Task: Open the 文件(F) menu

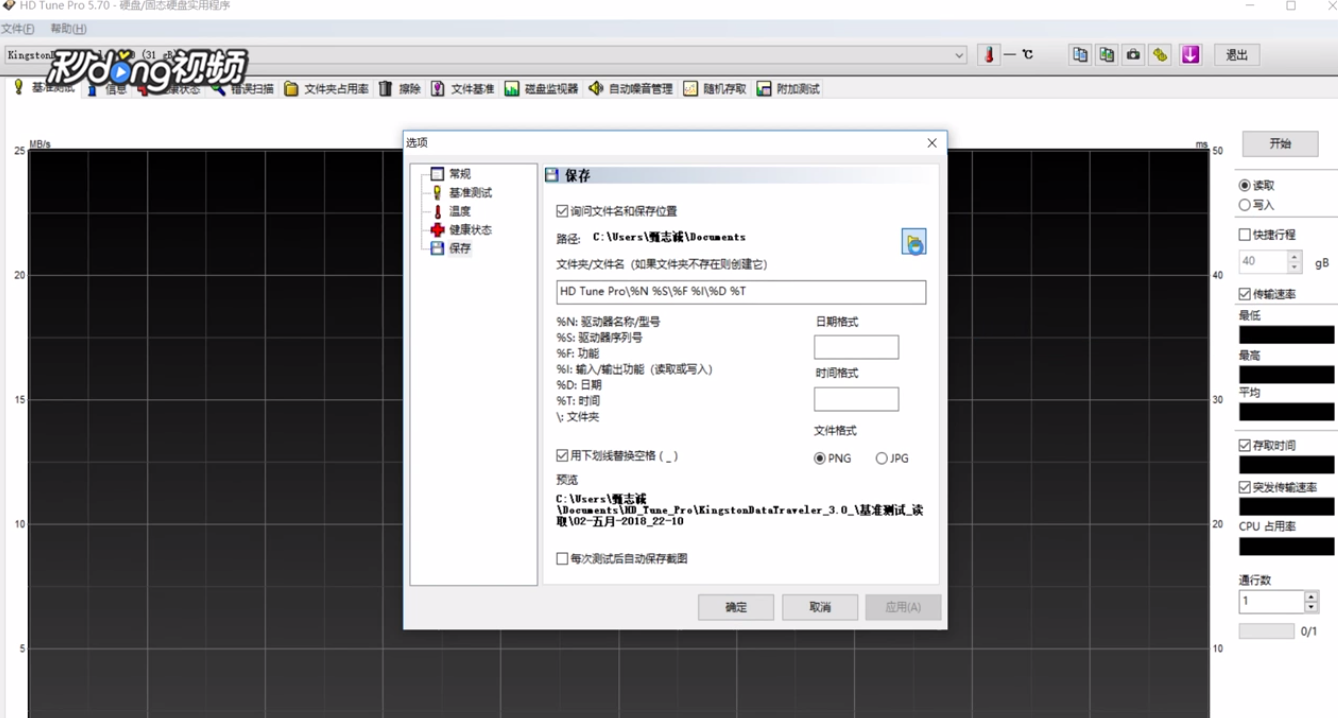Action: [18, 29]
